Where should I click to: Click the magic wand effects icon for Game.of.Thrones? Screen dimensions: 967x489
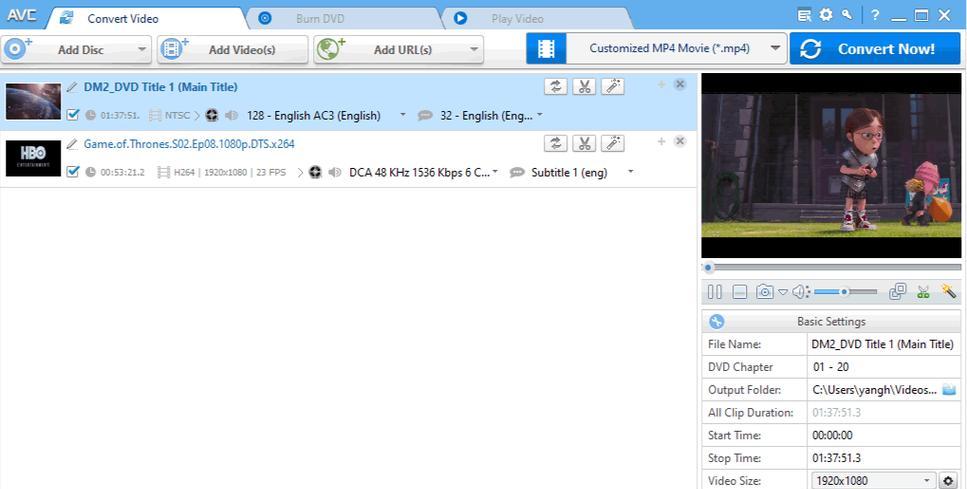[x=612, y=143]
